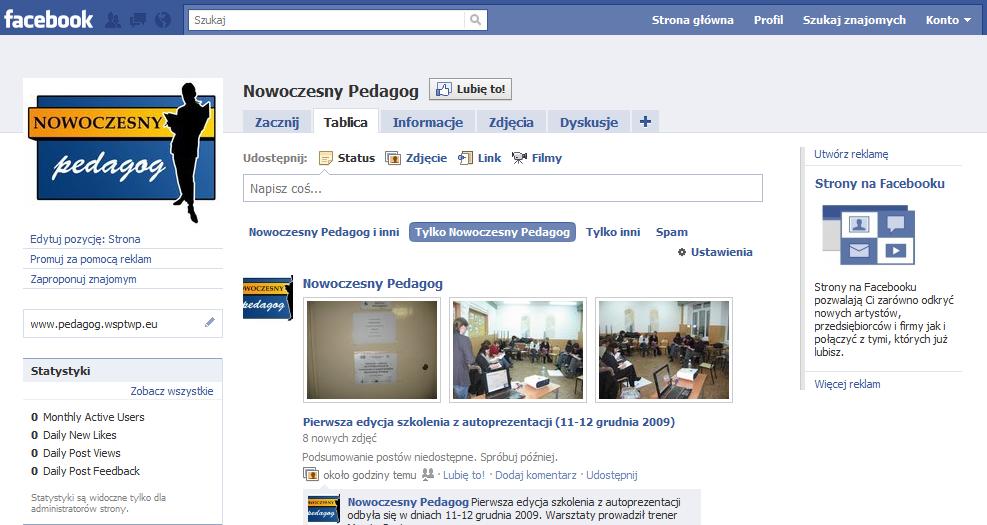Open Ustawienia wall settings

715,252
